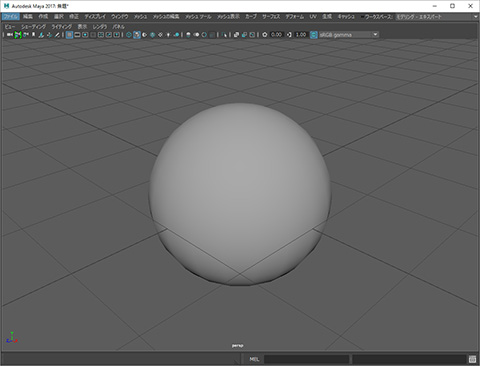Click the X-Ray Joints icon
The height and width of the screenshot is (366, 480).
point(252,35)
